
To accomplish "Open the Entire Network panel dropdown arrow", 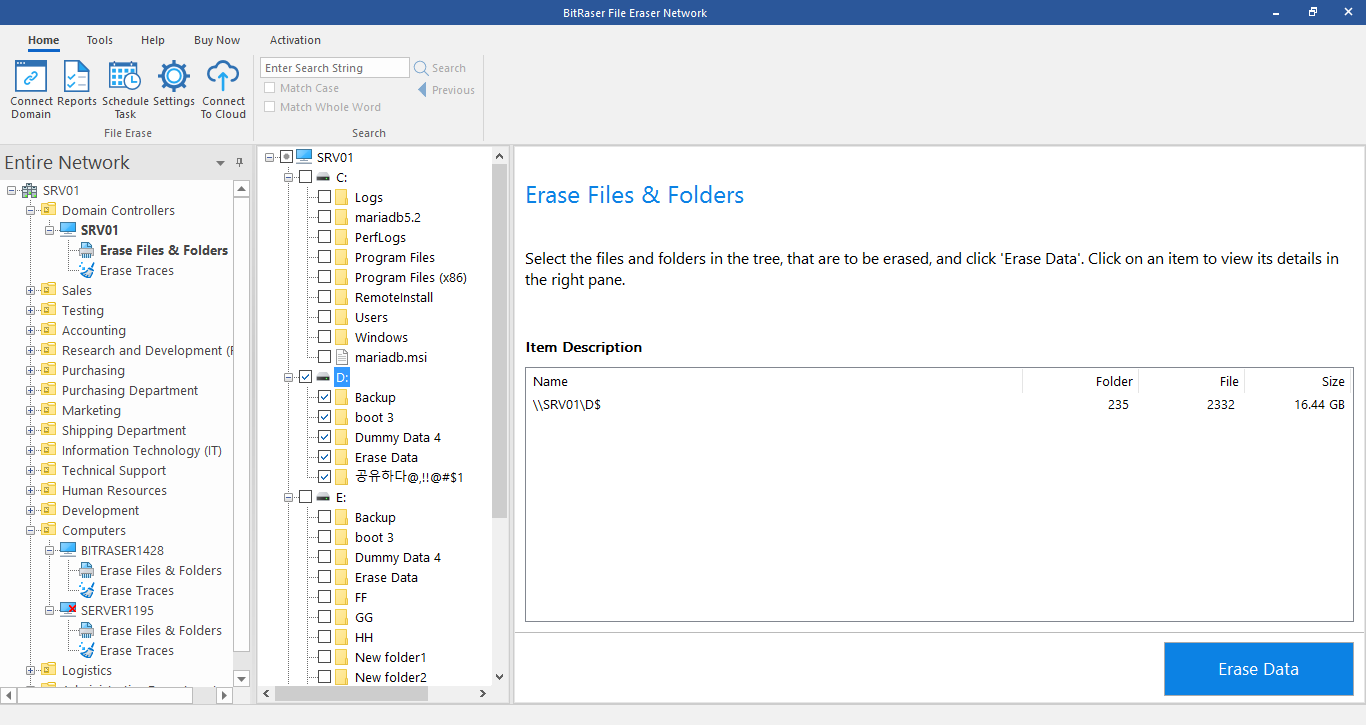I will (x=220, y=163).
